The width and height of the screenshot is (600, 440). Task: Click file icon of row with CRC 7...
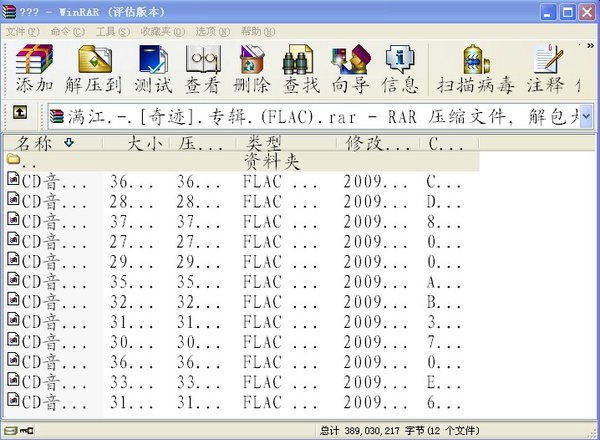coord(13,339)
